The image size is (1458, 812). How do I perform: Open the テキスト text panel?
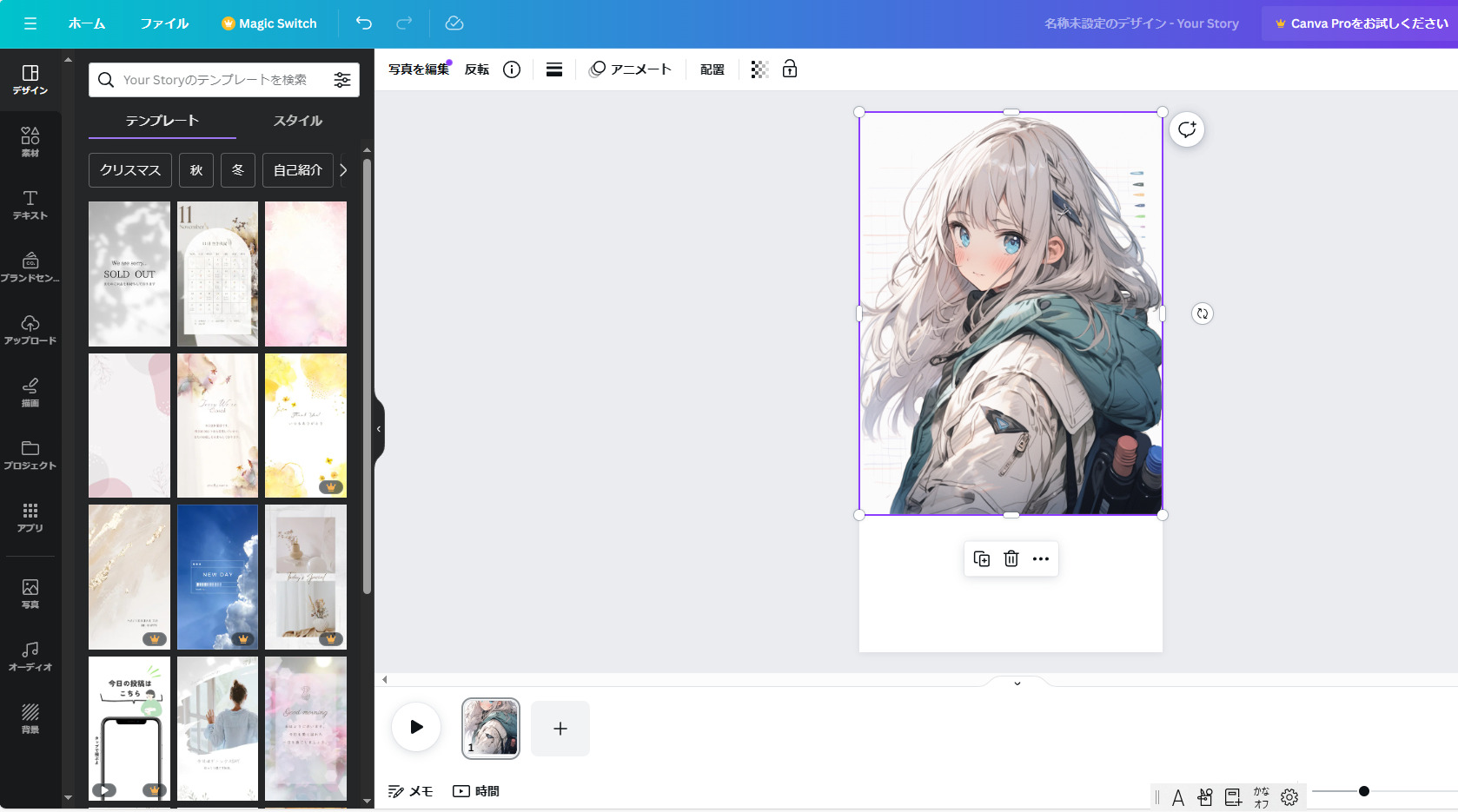tap(30, 204)
